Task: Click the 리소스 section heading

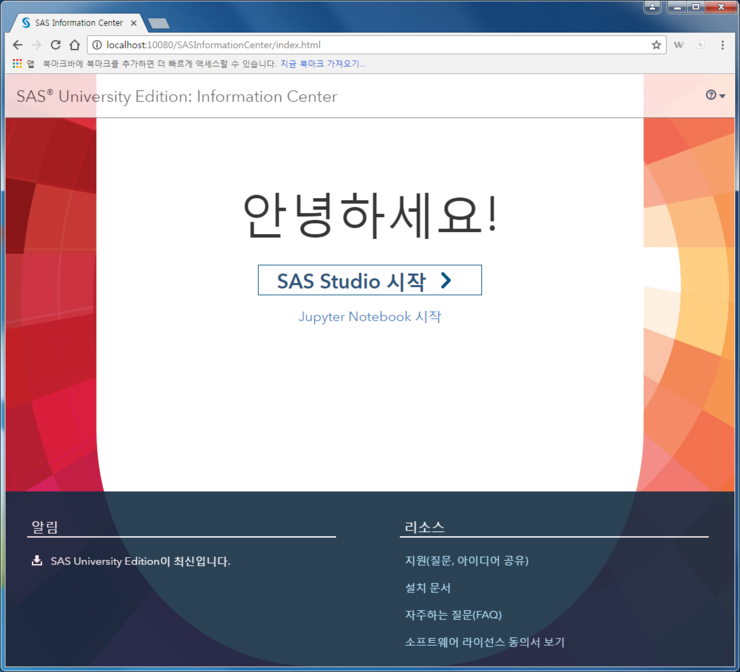Action: click(424, 527)
